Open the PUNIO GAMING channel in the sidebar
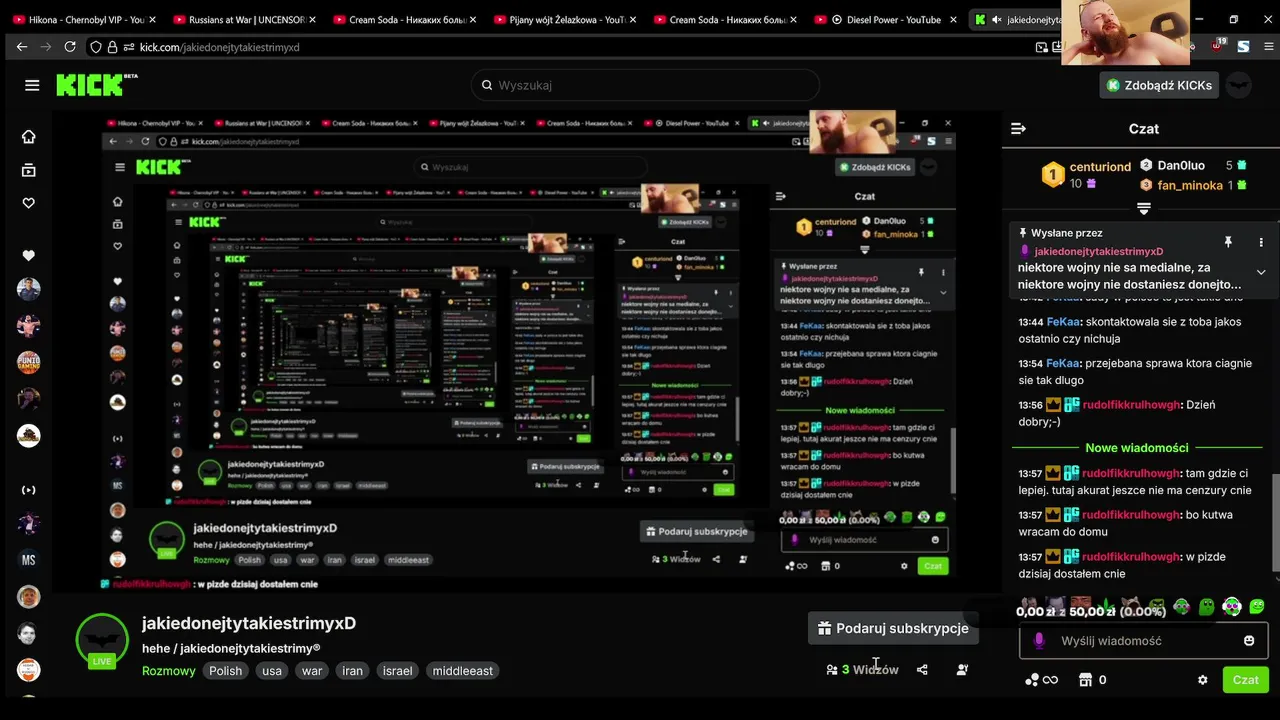Viewport: 1280px width, 720px height. click(28, 362)
